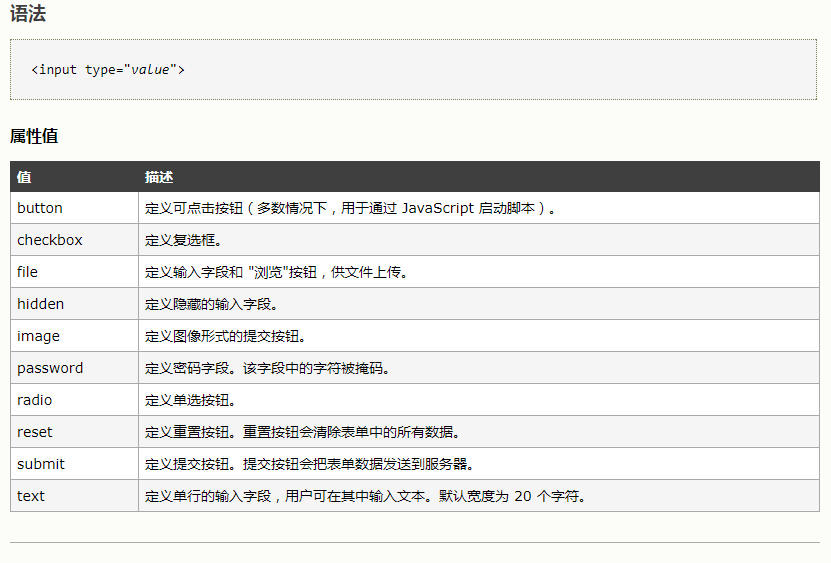Click description 定义重置按钮 for reset
The image size is (831, 563).
coord(302,432)
